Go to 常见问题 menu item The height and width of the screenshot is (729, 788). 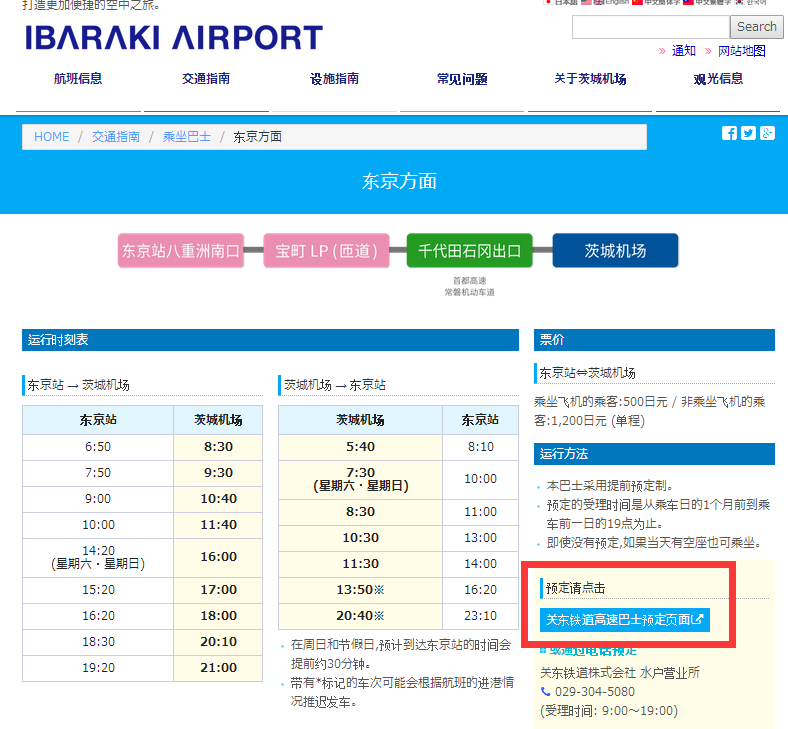pyautogui.click(x=462, y=79)
